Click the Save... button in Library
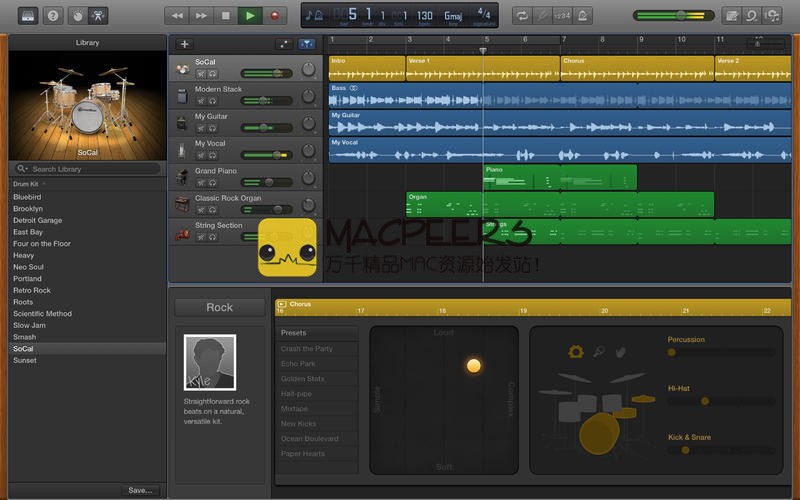Viewport: 800px width, 500px height. (x=140, y=490)
